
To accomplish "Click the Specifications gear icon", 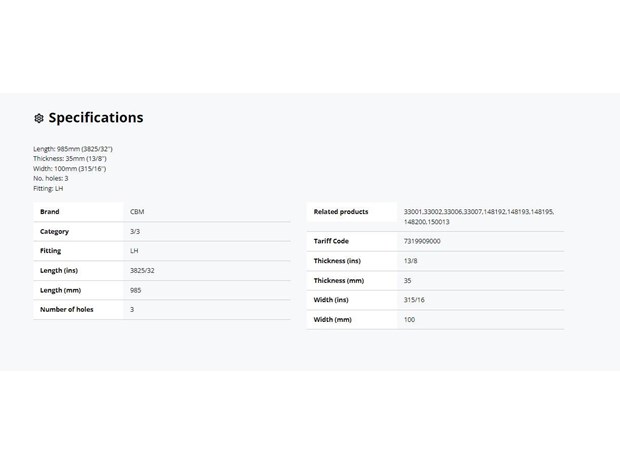I will click(x=39, y=118).
